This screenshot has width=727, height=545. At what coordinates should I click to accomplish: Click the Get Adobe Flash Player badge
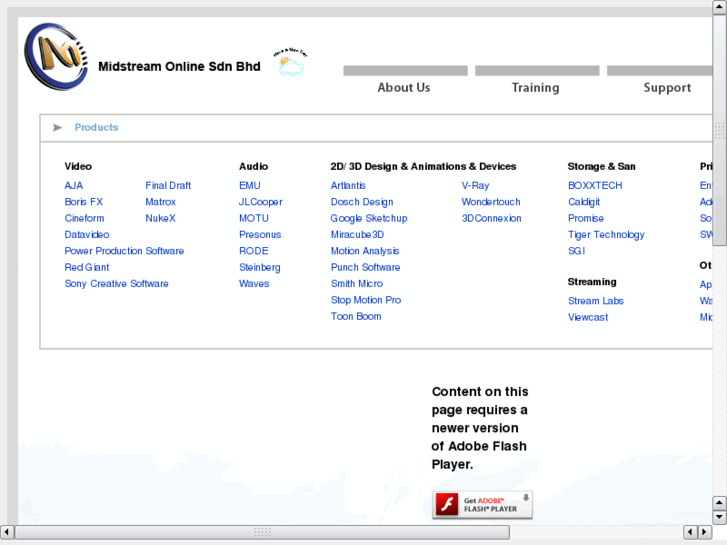tap(482, 505)
